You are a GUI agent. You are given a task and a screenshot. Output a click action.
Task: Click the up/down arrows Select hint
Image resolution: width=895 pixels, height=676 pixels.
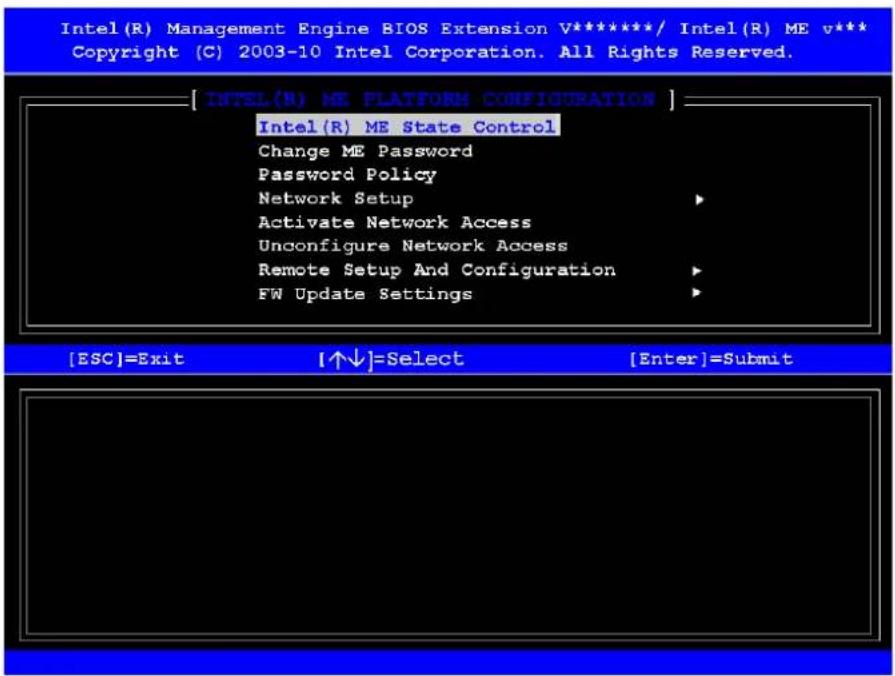click(x=391, y=359)
